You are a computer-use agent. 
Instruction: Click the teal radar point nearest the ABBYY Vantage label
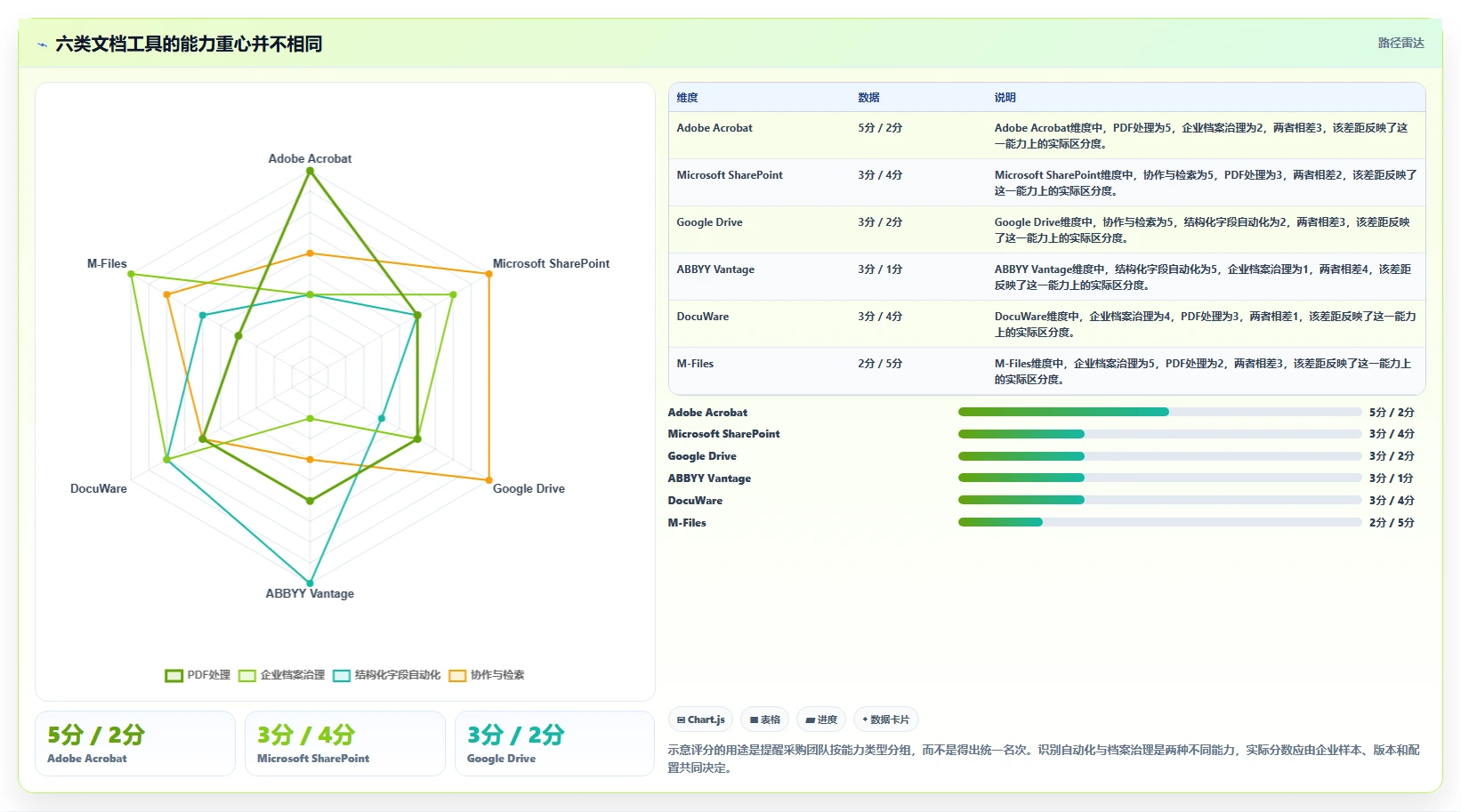310,583
